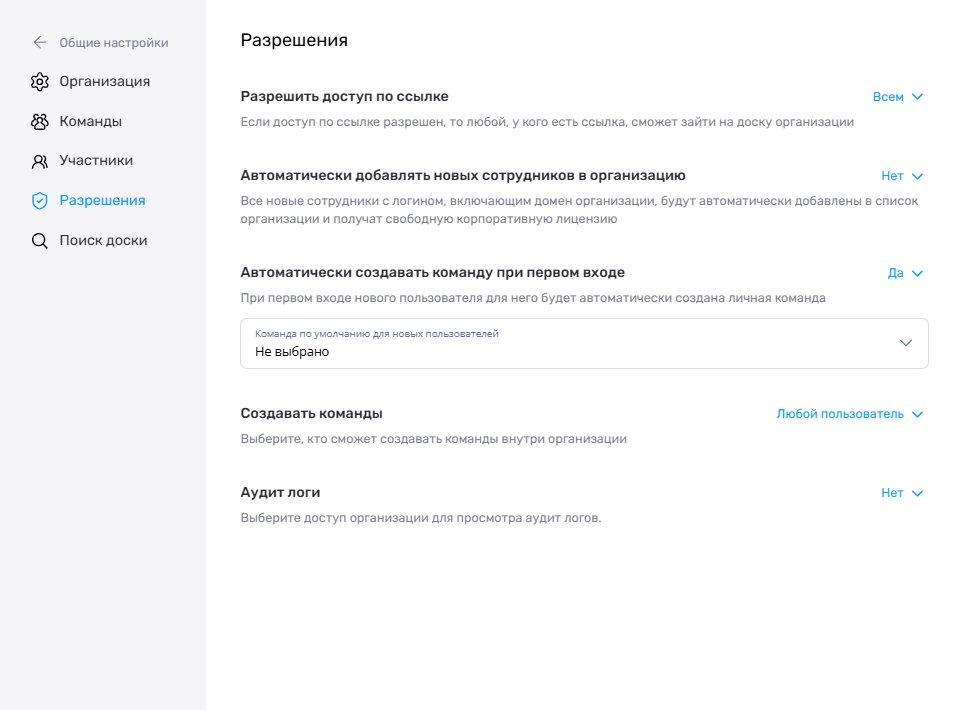Click the gear icon for Организация
The height and width of the screenshot is (710, 955).
pos(40,82)
